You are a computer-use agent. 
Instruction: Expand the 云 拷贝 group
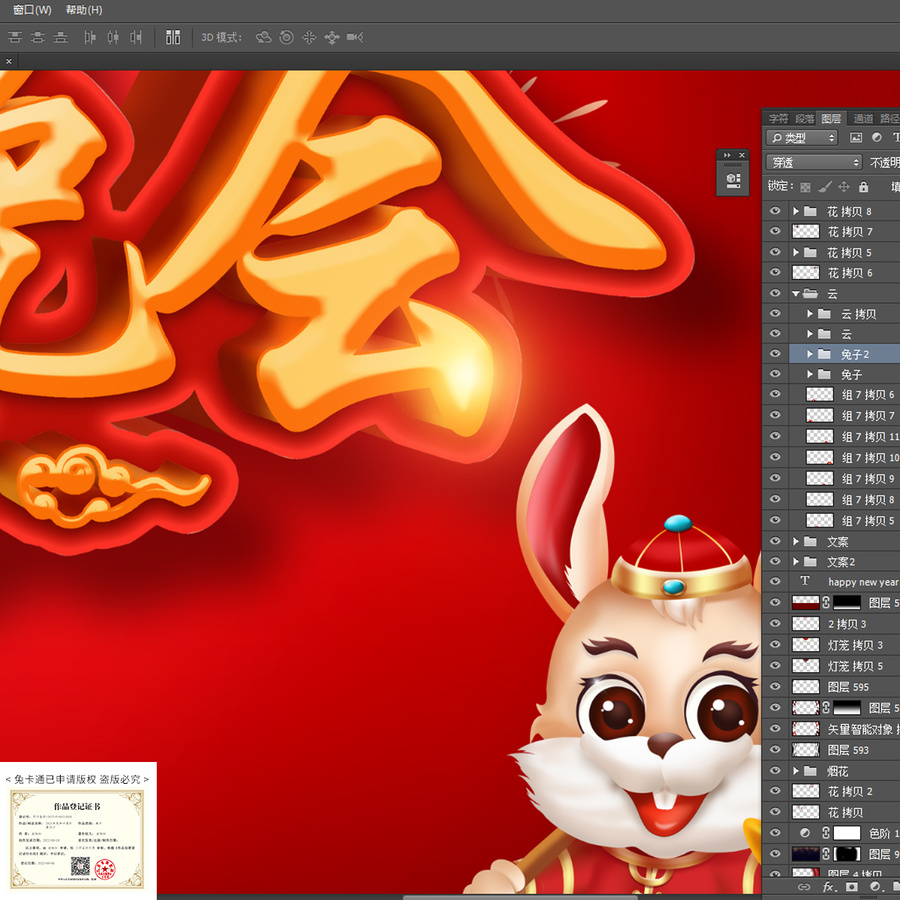pos(809,313)
